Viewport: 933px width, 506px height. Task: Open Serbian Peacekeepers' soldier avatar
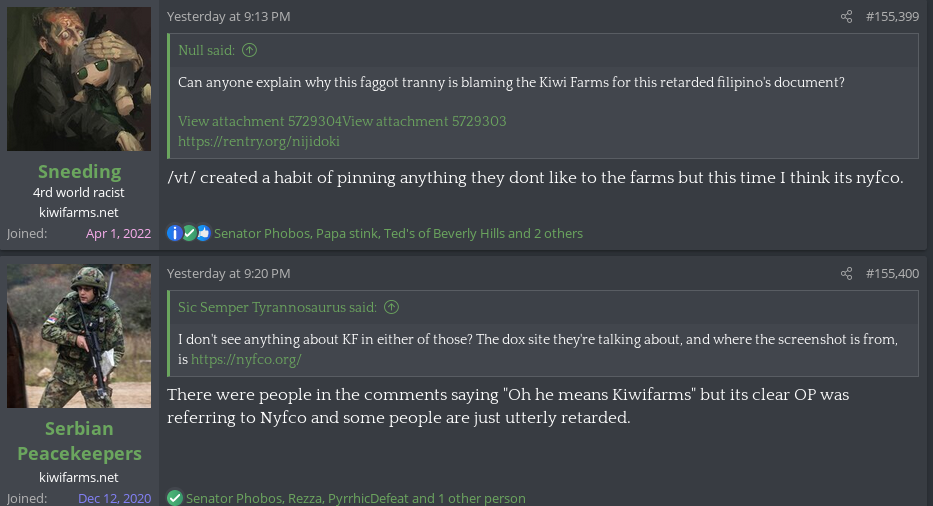[x=79, y=335]
